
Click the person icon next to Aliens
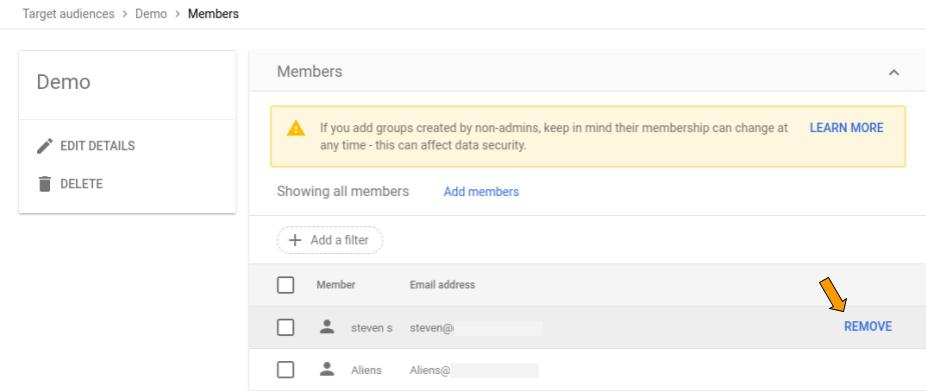pyautogui.click(x=327, y=370)
